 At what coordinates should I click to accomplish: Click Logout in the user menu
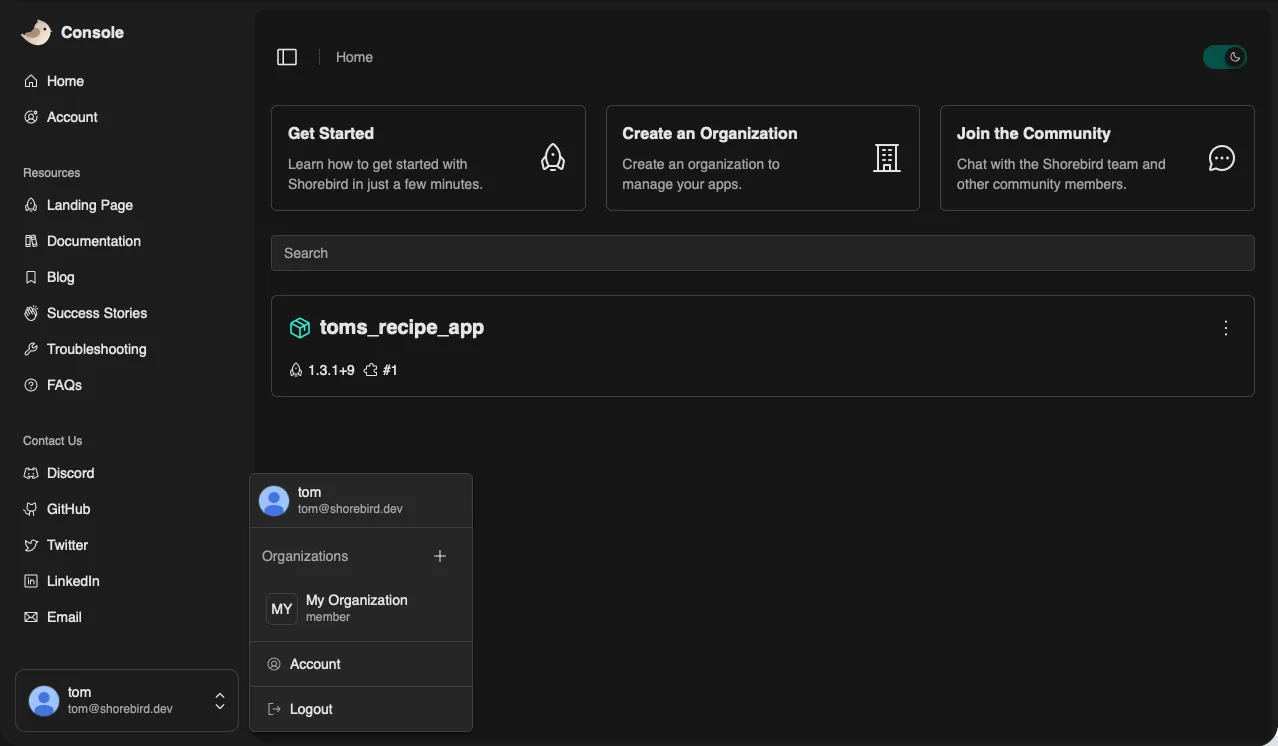(311, 709)
